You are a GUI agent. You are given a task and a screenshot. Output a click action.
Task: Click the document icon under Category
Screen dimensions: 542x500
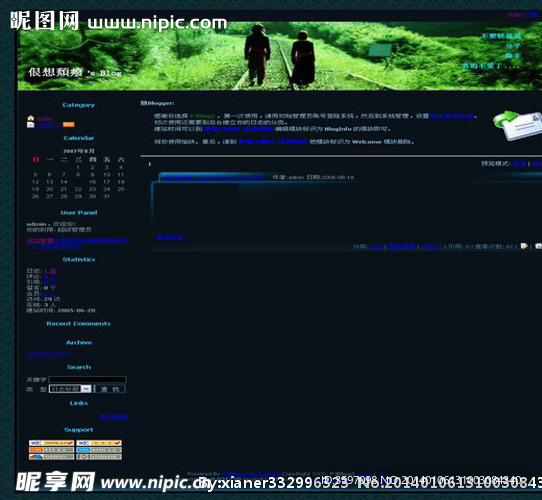pyautogui.click(x=31, y=125)
